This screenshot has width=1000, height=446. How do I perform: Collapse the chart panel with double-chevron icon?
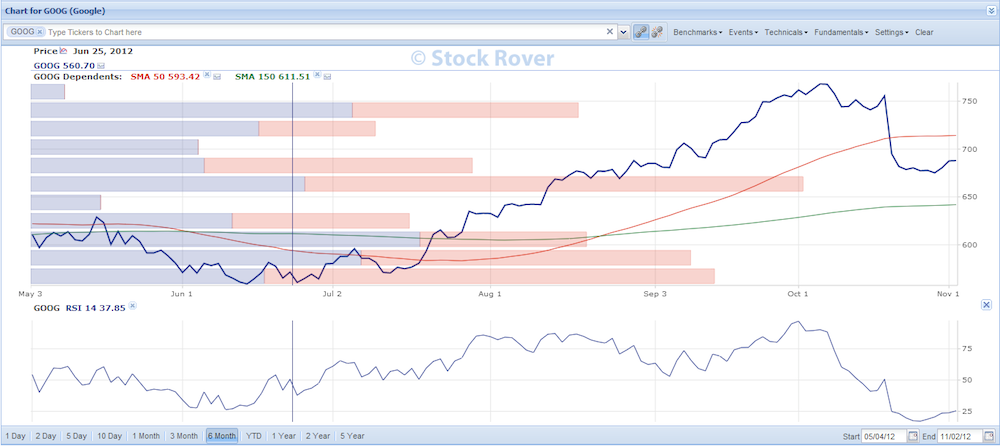pyautogui.click(x=990, y=10)
